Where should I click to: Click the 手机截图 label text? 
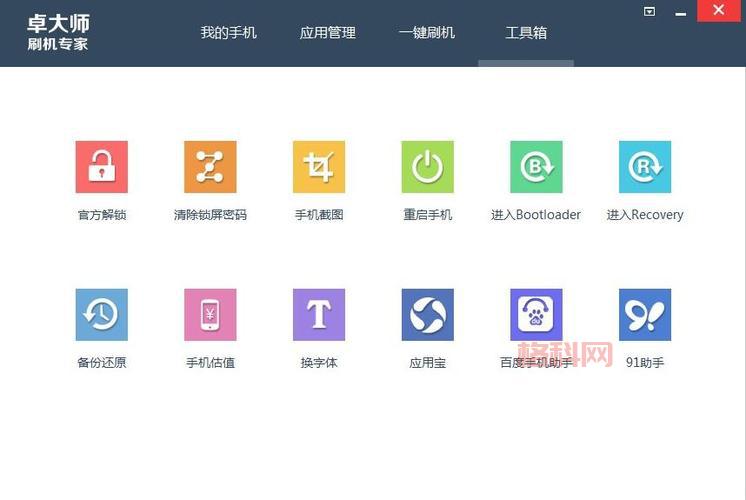click(x=319, y=215)
